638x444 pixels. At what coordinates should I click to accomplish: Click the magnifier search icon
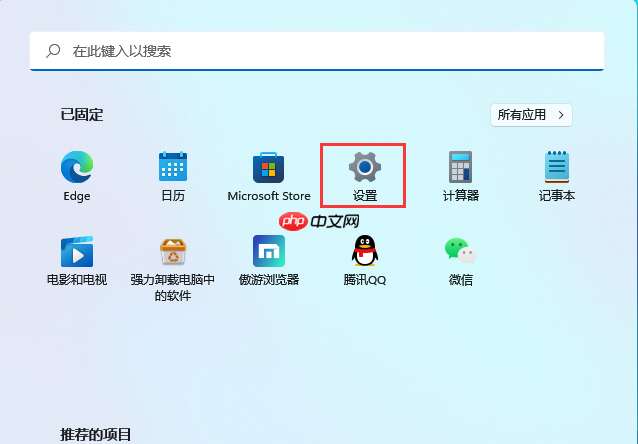[53, 51]
